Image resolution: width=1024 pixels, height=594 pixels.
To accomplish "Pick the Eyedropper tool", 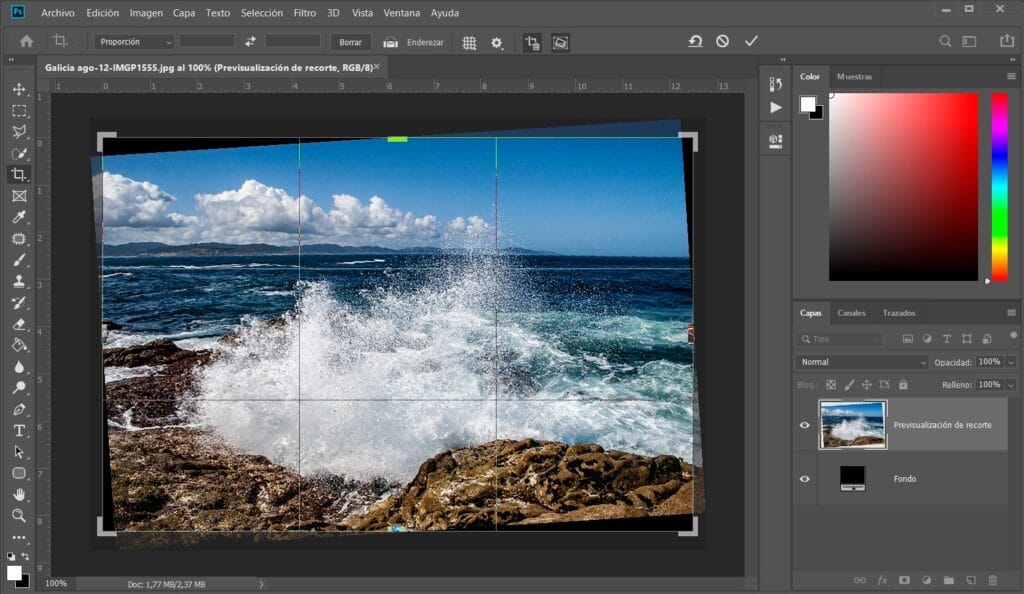I will (x=19, y=217).
